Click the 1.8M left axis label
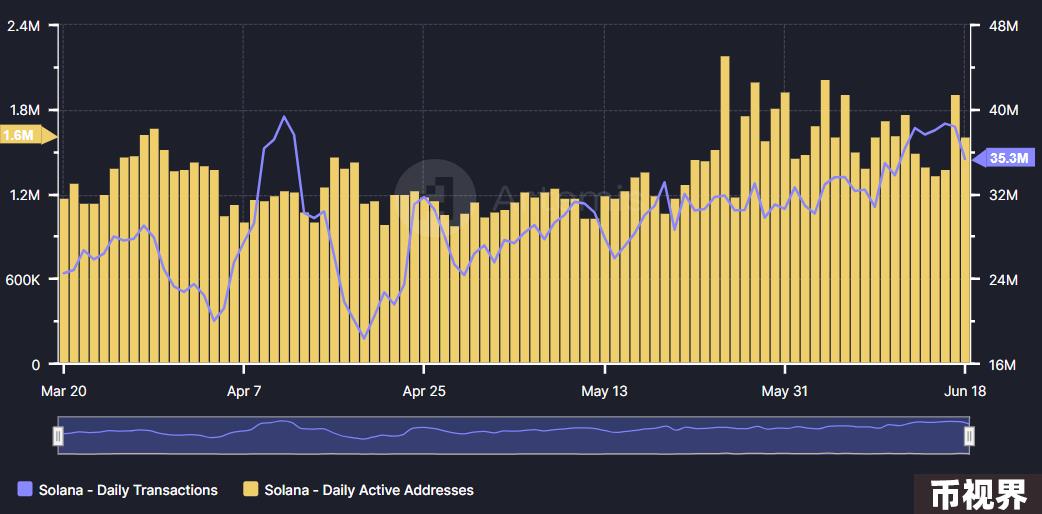The image size is (1042, 514). point(24,110)
